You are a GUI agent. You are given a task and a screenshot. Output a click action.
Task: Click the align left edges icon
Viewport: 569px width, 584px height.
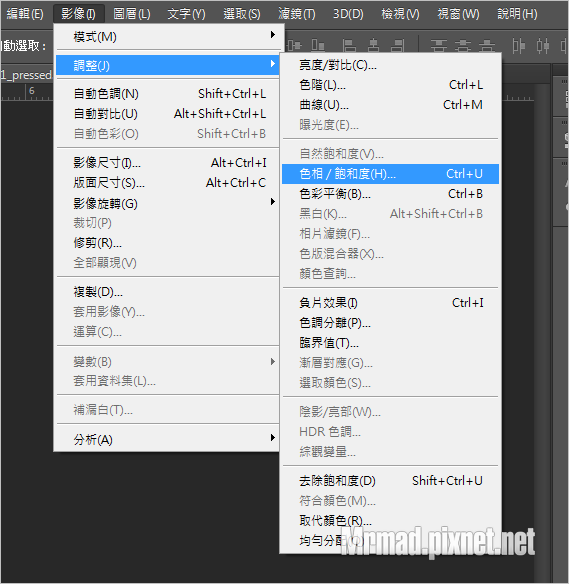pyautogui.click(x=349, y=45)
